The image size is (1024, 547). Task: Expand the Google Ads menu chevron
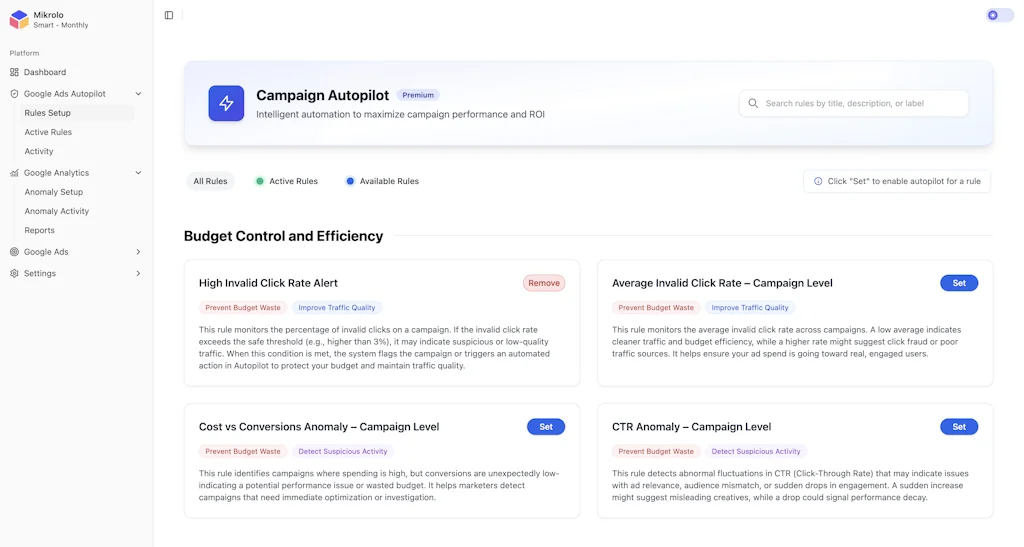click(138, 252)
